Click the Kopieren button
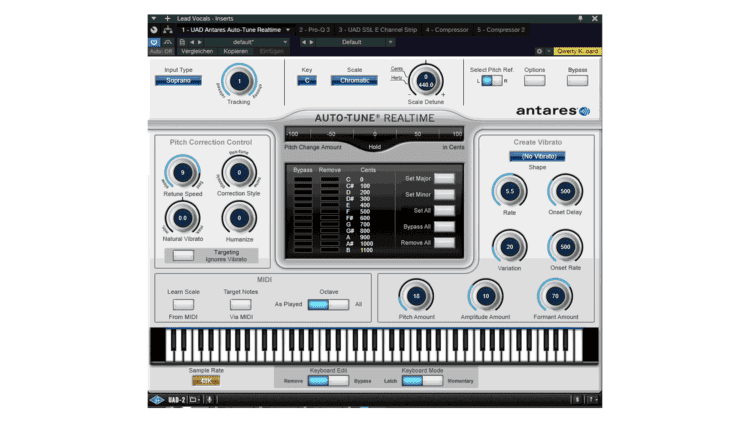750x422 pixels. (x=235, y=51)
